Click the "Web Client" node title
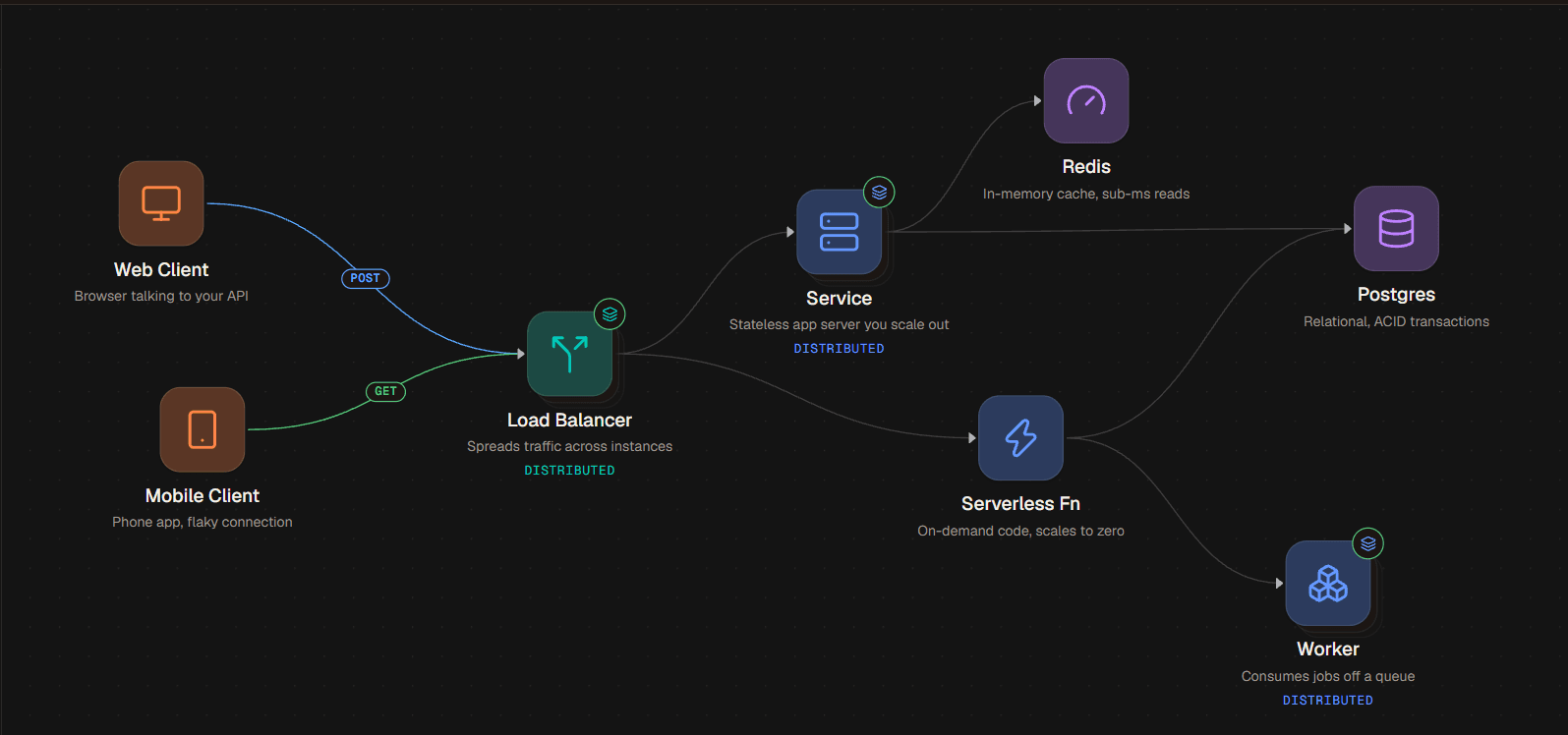The image size is (1568, 735). (x=161, y=269)
